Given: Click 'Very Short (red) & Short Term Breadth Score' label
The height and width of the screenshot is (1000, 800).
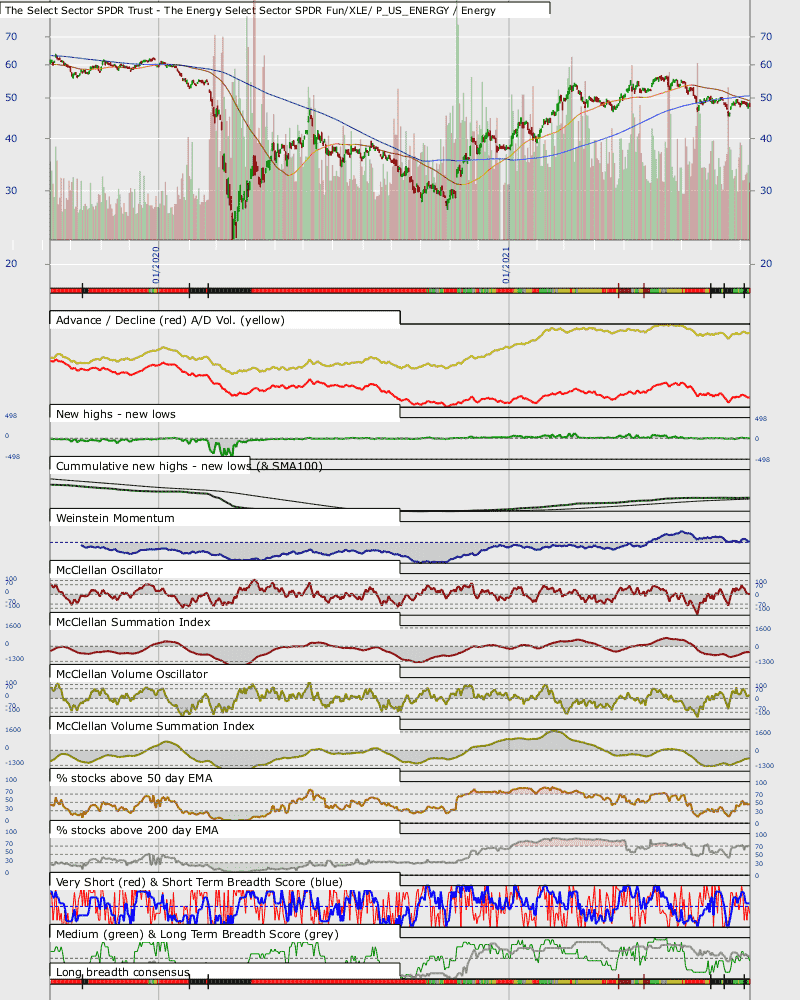Looking at the screenshot, I should click(199, 882).
